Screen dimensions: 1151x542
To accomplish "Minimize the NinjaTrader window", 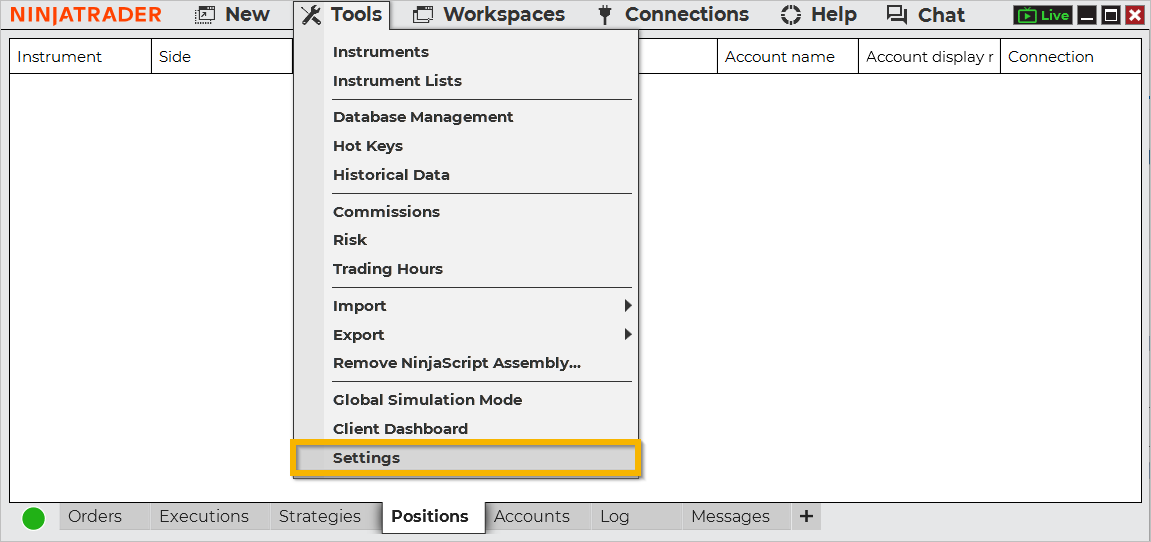I will 1087,15.
